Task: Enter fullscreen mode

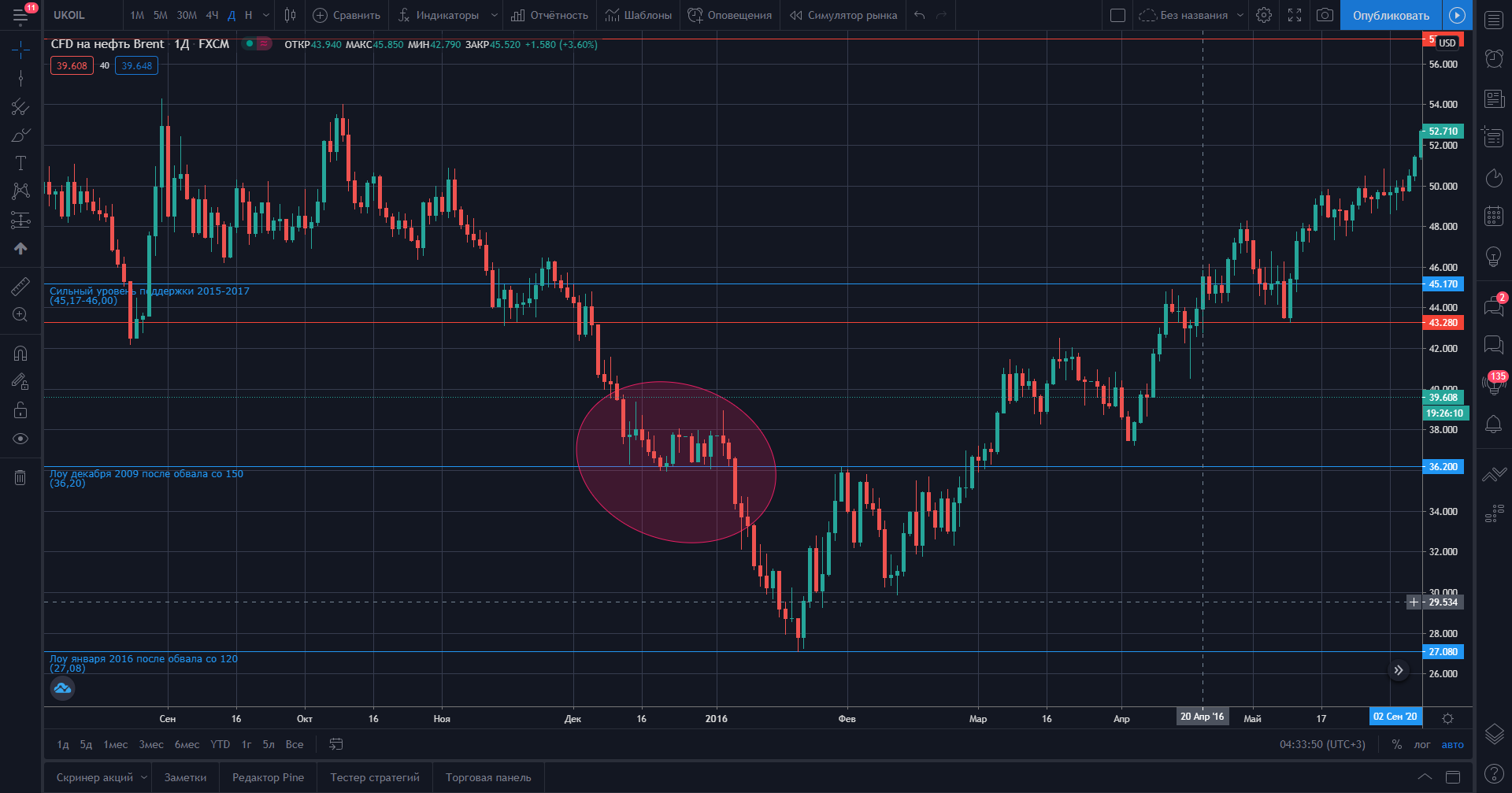Action: point(1295,15)
